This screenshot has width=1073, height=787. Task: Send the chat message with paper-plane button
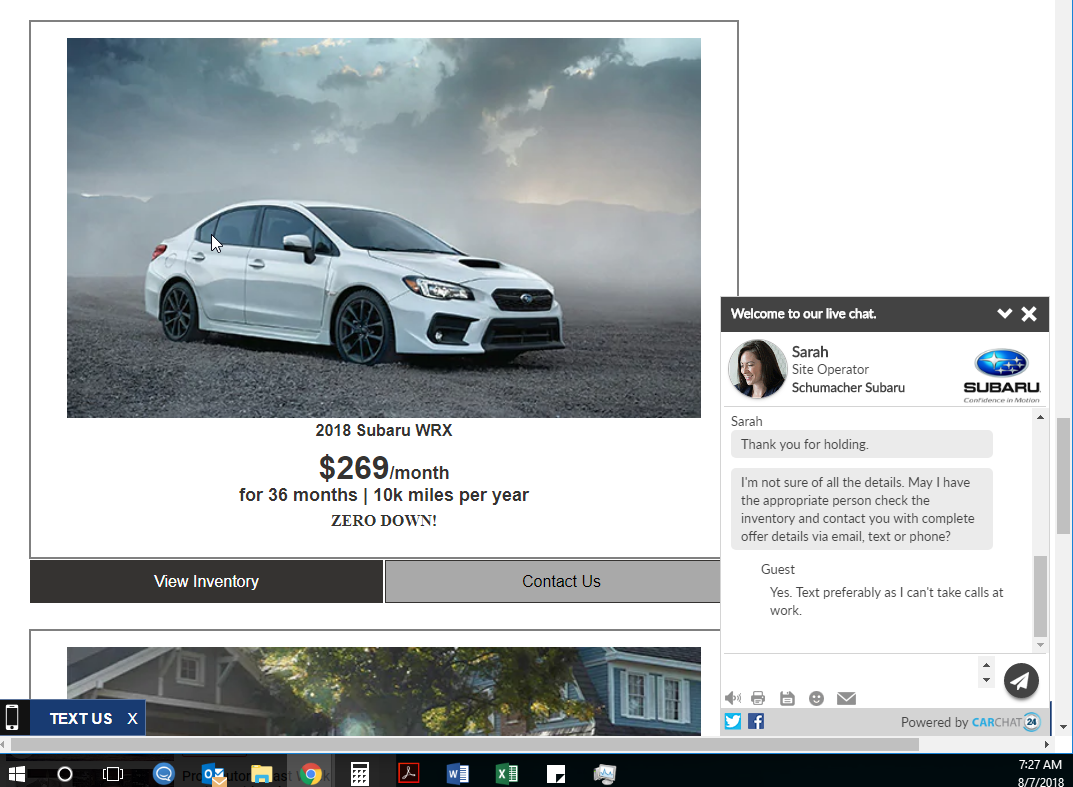click(1021, 681)
